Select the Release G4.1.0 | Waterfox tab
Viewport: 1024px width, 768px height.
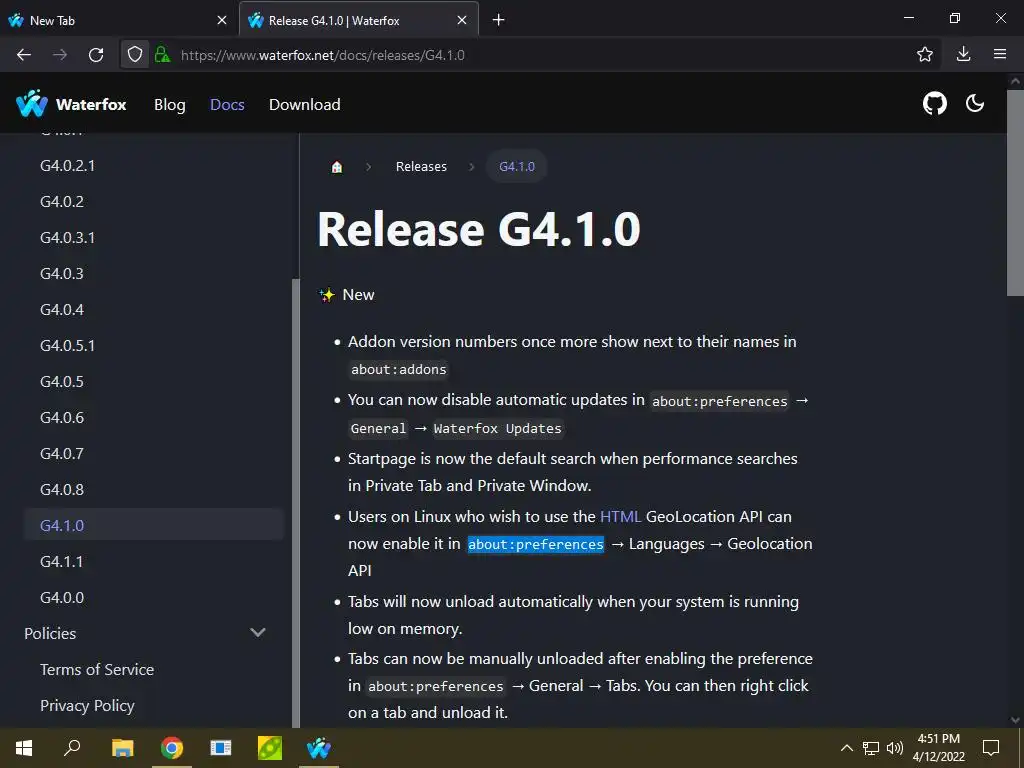point(359,20)
